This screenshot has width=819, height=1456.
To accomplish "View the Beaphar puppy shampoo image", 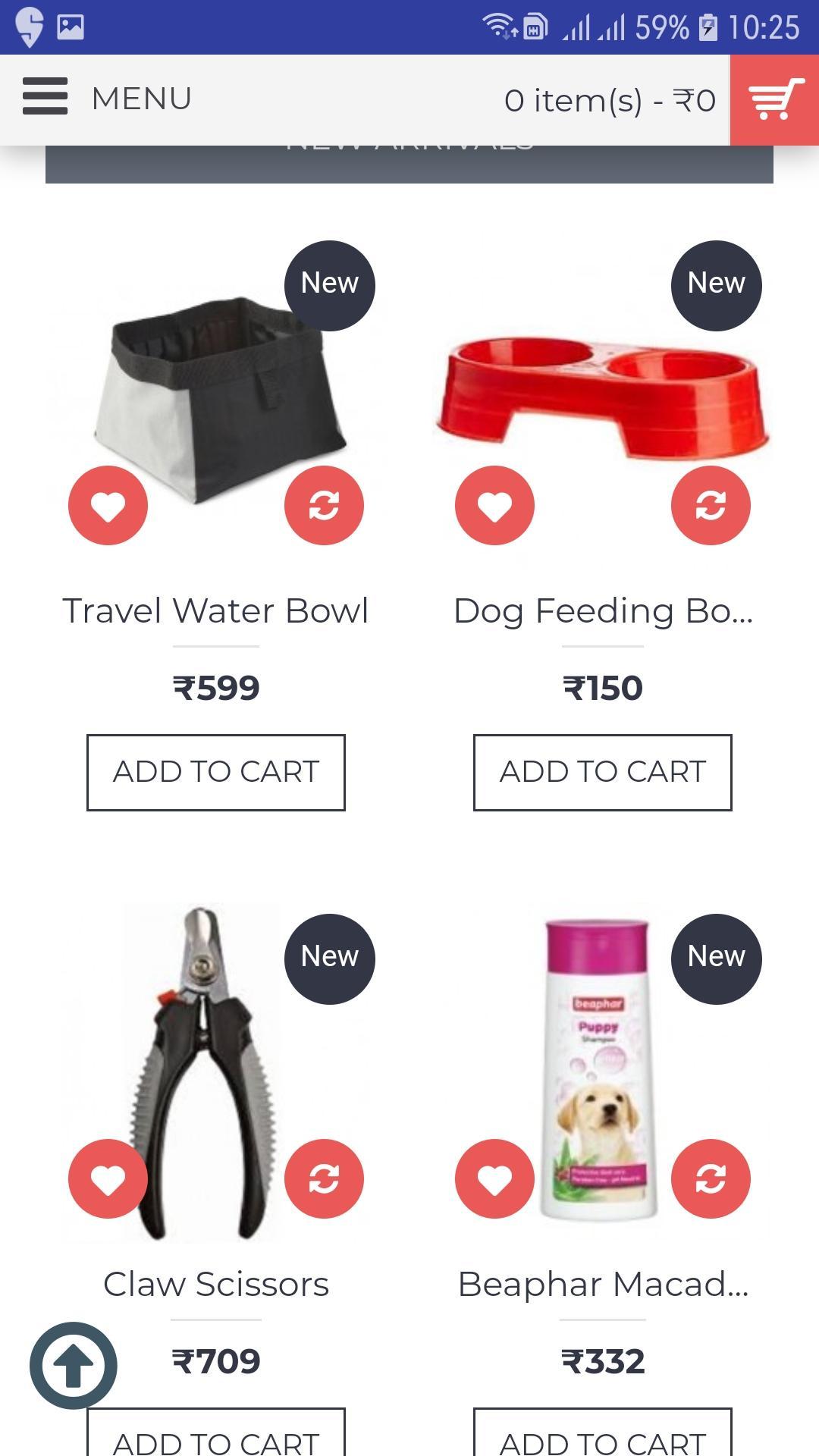I will click(601, 1071).
